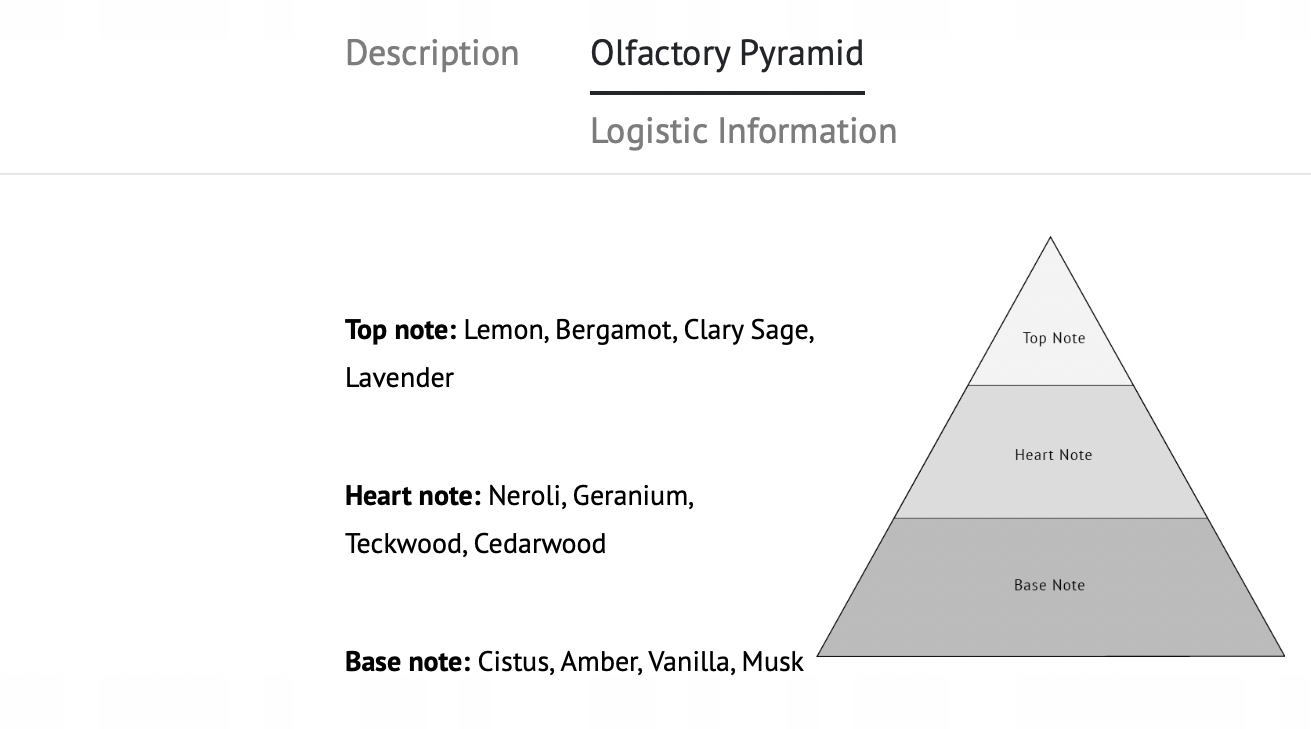1311x729 pixels.
Task: Click the word Cistus in base notes
Action: click(514, 662)
